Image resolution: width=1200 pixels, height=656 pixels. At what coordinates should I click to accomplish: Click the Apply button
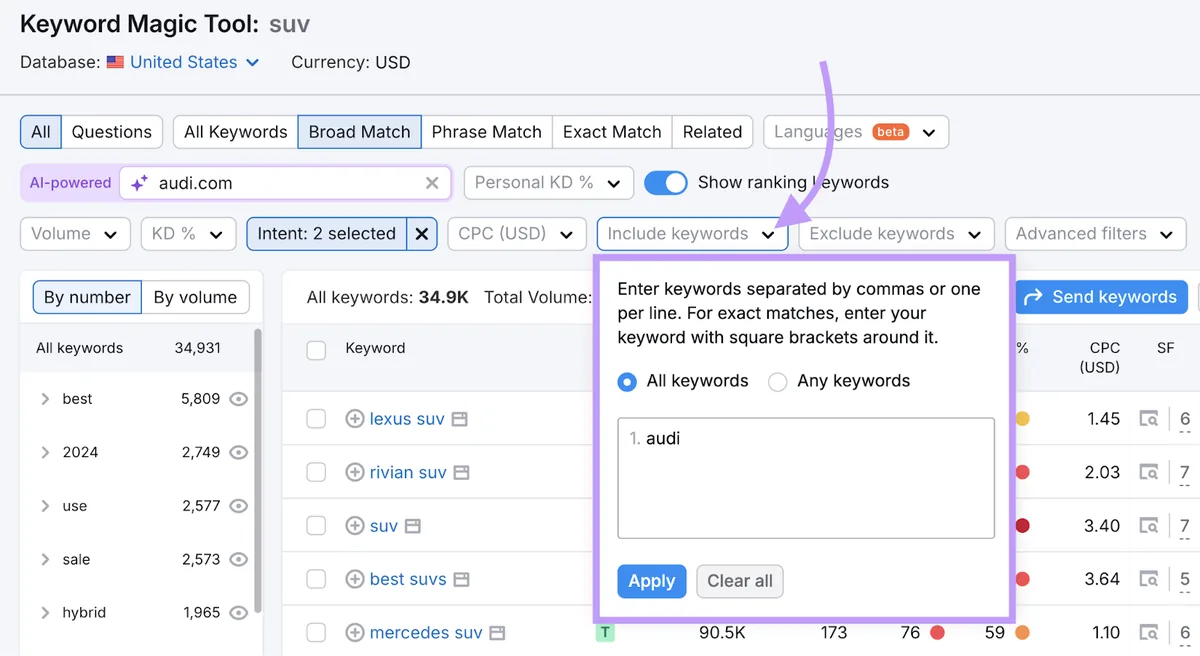tap(652, 581)
